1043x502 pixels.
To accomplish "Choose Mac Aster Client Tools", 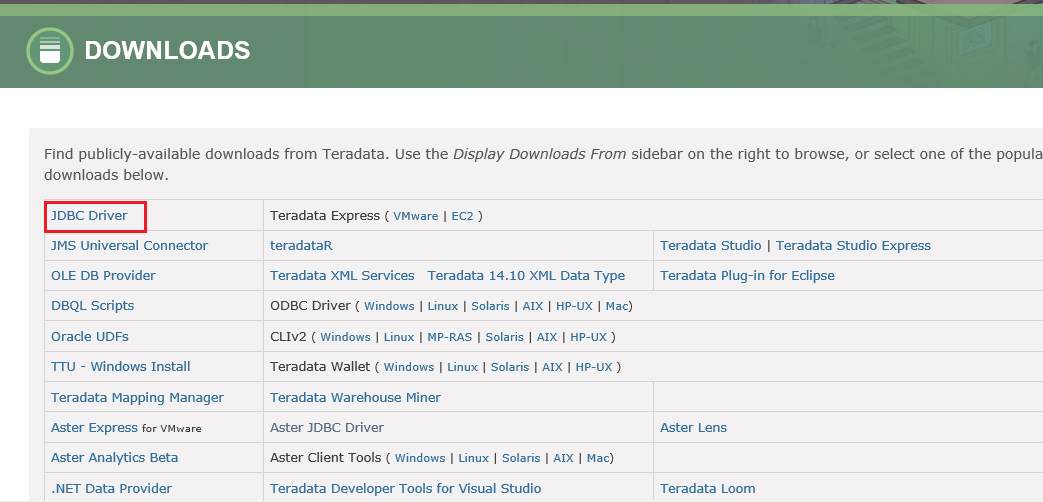I will coord(598,458).
